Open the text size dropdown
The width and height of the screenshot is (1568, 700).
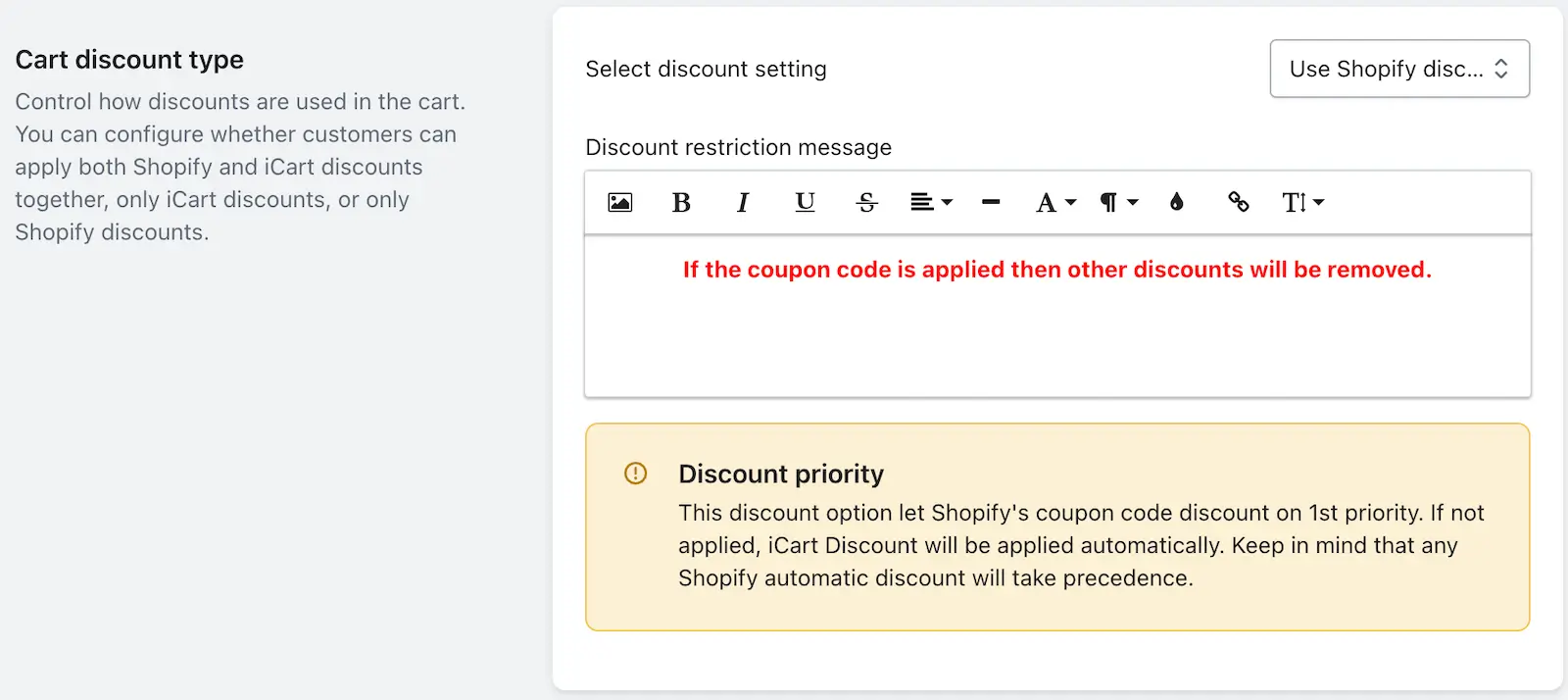pyautogui.click(x=1303, y=203)
